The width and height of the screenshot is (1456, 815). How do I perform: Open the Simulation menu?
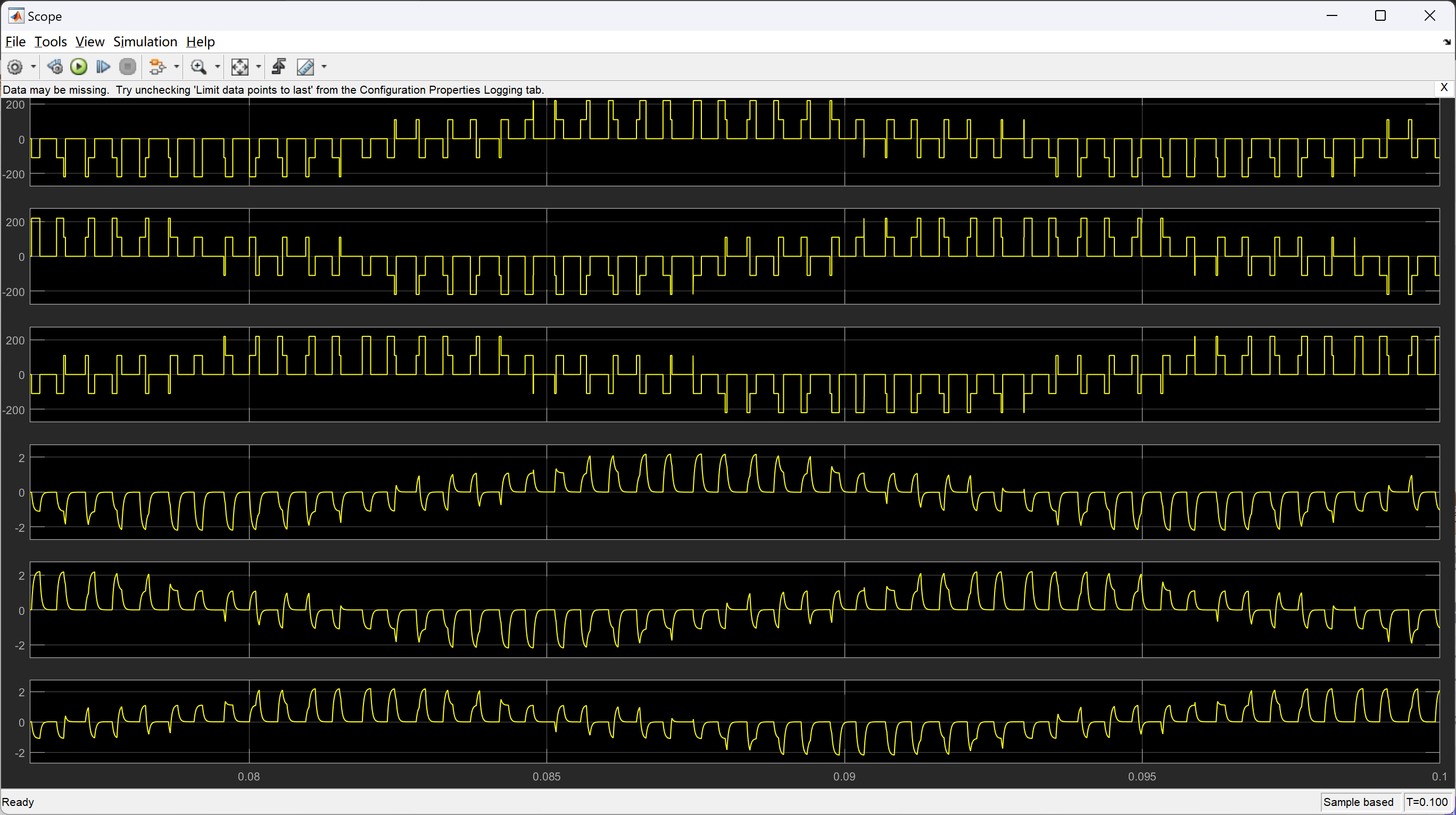coord(145,42)
